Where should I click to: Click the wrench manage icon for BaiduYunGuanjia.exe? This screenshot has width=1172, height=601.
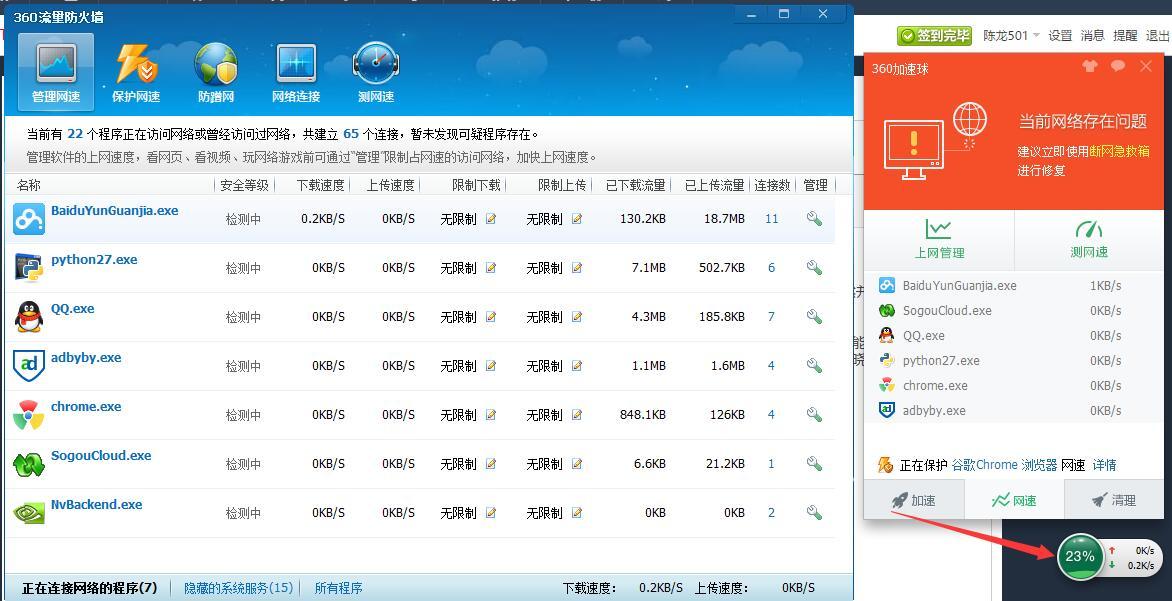point(814,218)
